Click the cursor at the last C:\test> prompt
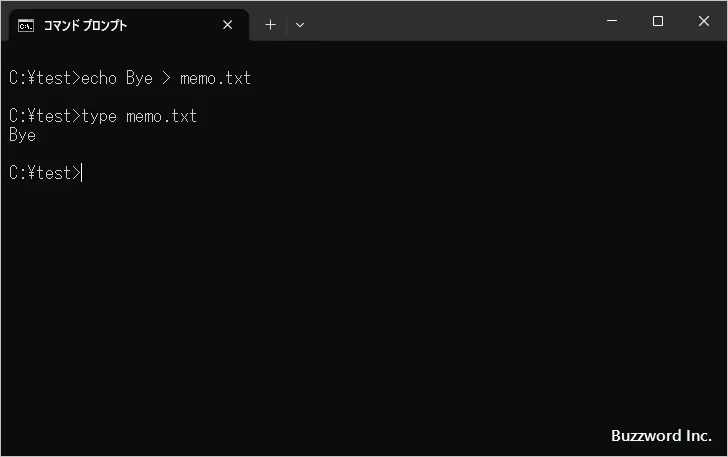The image size is (728, 457). [82, 173]
